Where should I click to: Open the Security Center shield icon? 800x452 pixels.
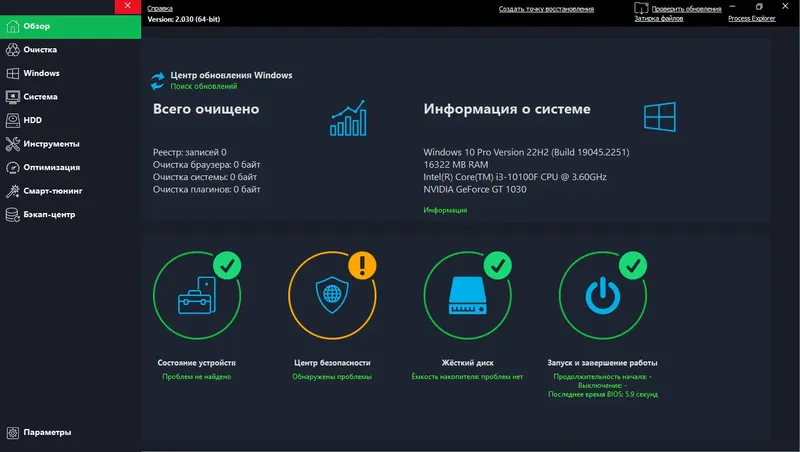[x=332, y=295]
